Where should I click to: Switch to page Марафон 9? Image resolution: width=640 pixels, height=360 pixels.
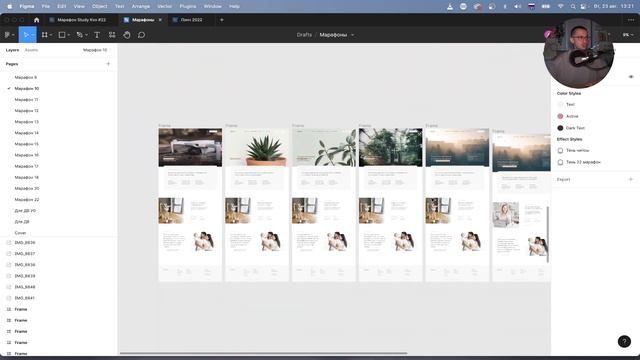[26, 77]
